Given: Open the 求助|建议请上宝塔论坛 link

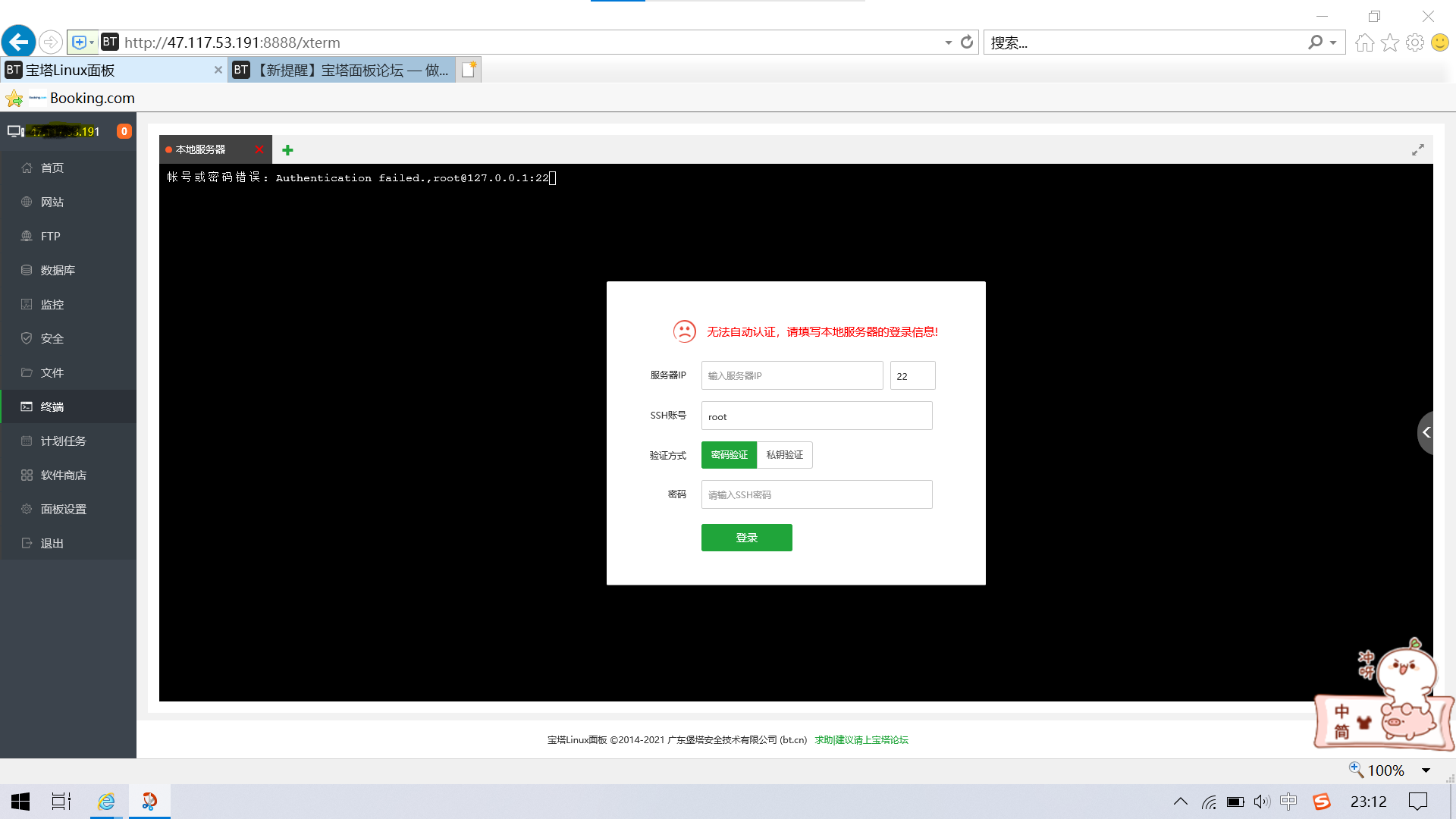Looking at the screenshot, I should point(861,740).
